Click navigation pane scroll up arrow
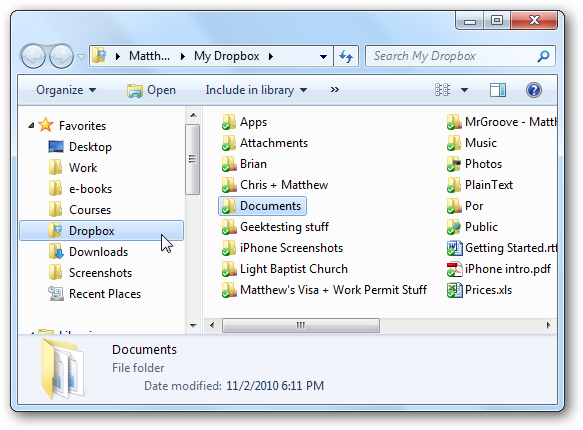The image size is (583, 430). tap(193, 115)
